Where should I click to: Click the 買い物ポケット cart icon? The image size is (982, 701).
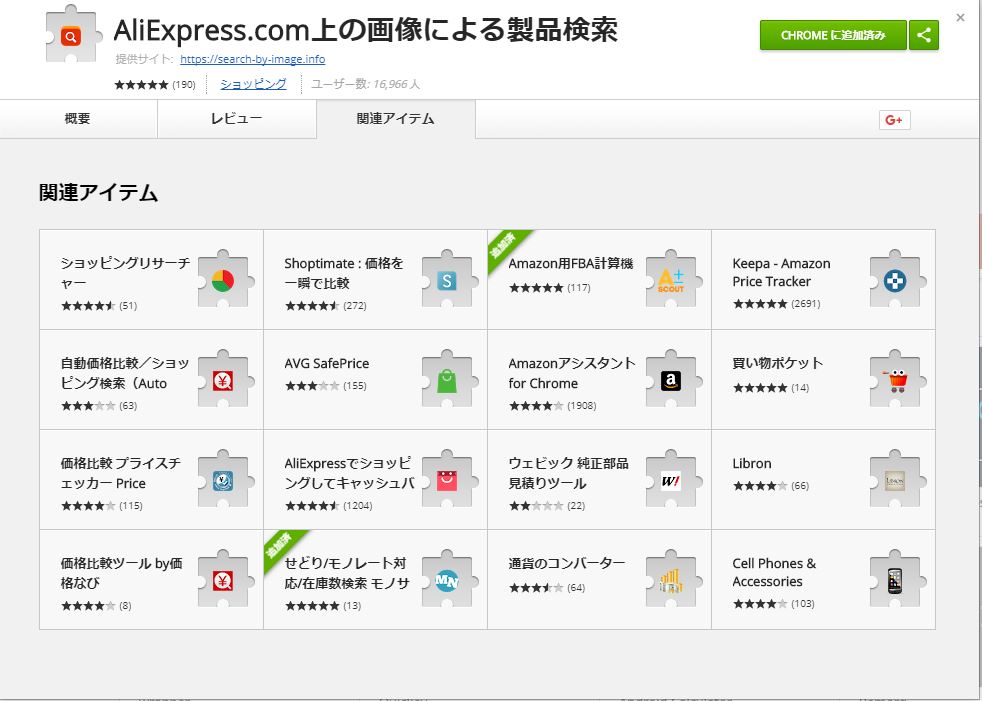(898, 379)
